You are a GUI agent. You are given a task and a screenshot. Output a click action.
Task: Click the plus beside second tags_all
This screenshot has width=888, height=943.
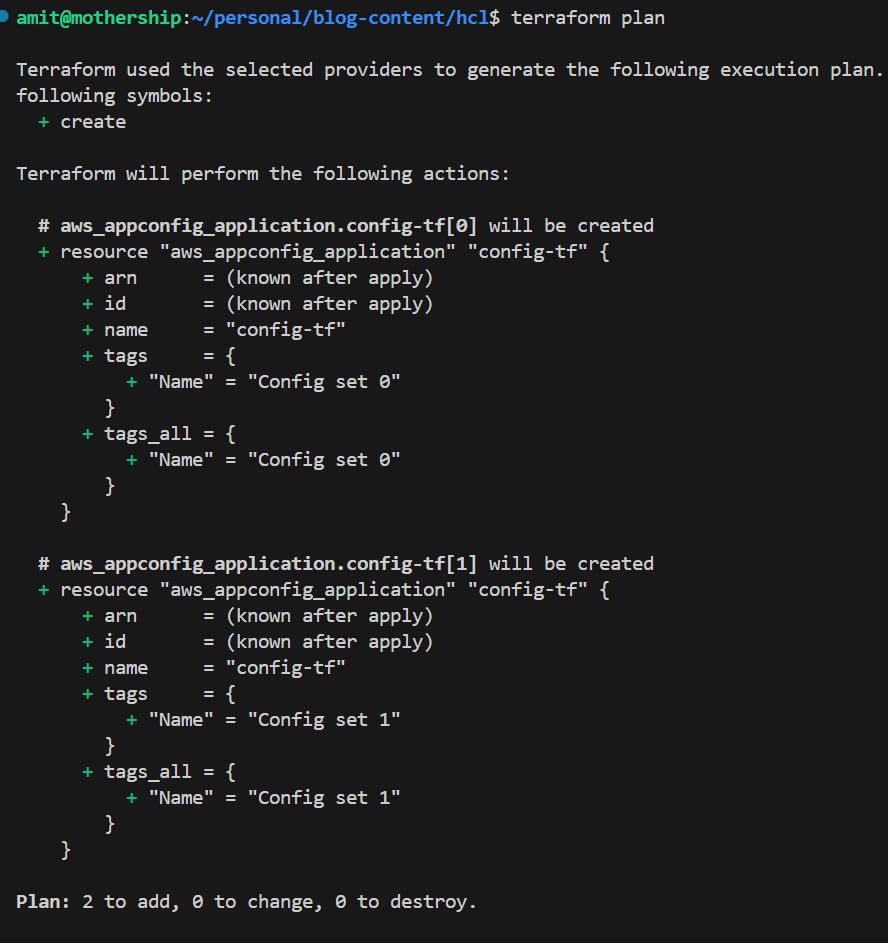(88, 772)
